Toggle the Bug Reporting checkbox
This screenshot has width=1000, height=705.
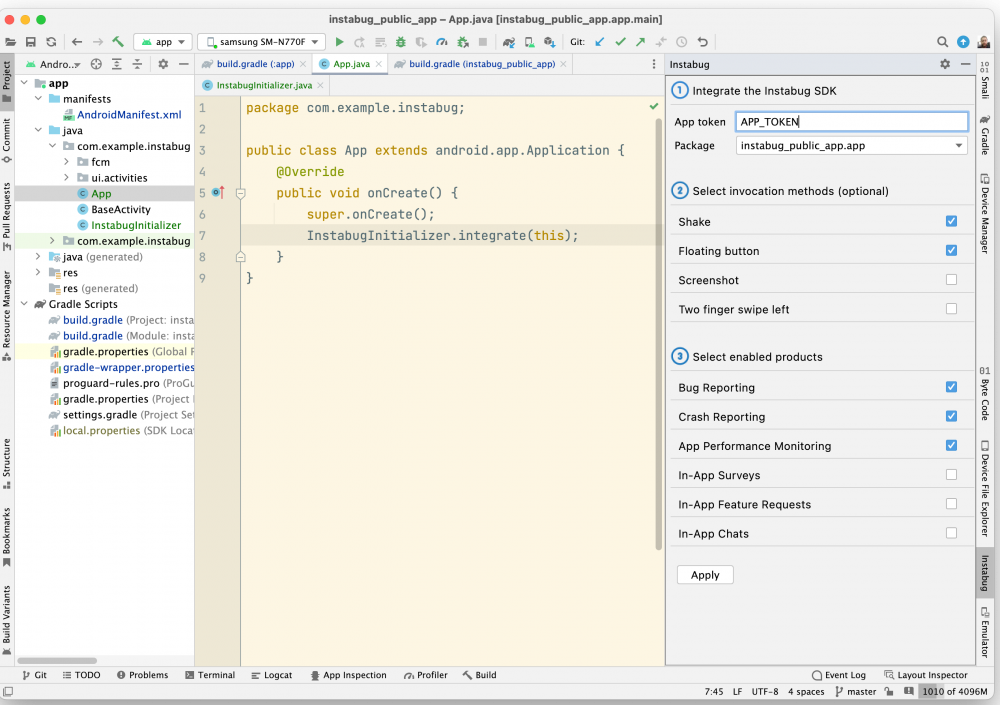(951, 387)
